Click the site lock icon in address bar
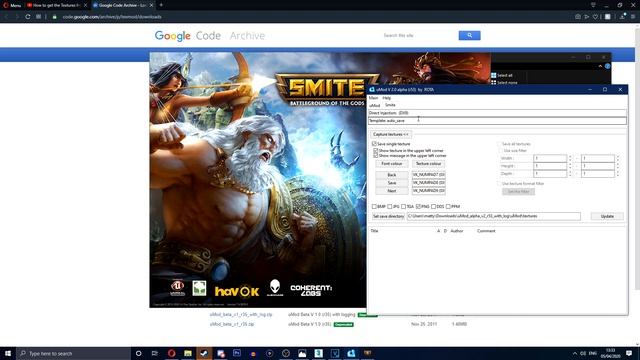 point(54,17)
